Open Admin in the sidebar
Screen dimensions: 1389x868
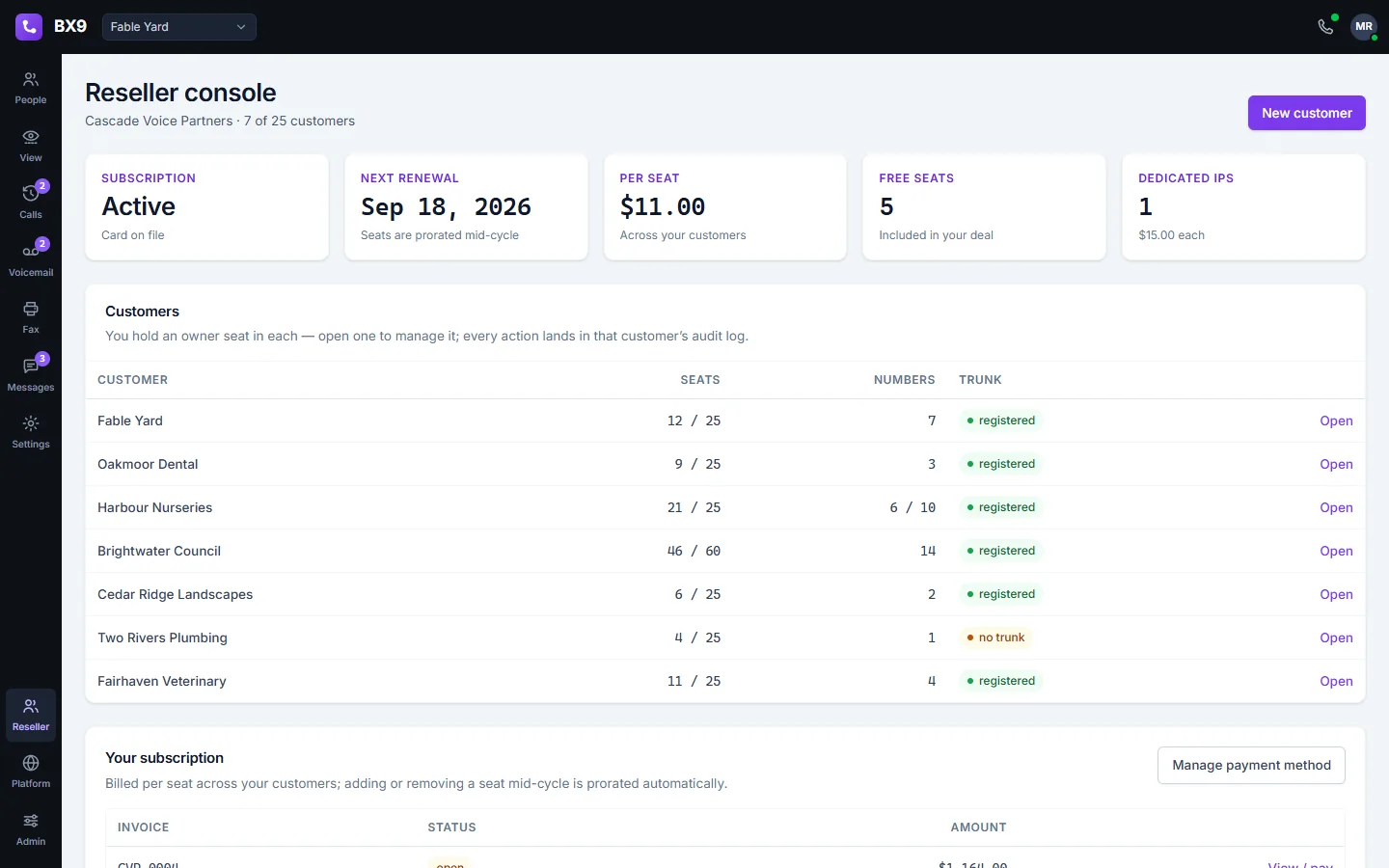[31, 829]
